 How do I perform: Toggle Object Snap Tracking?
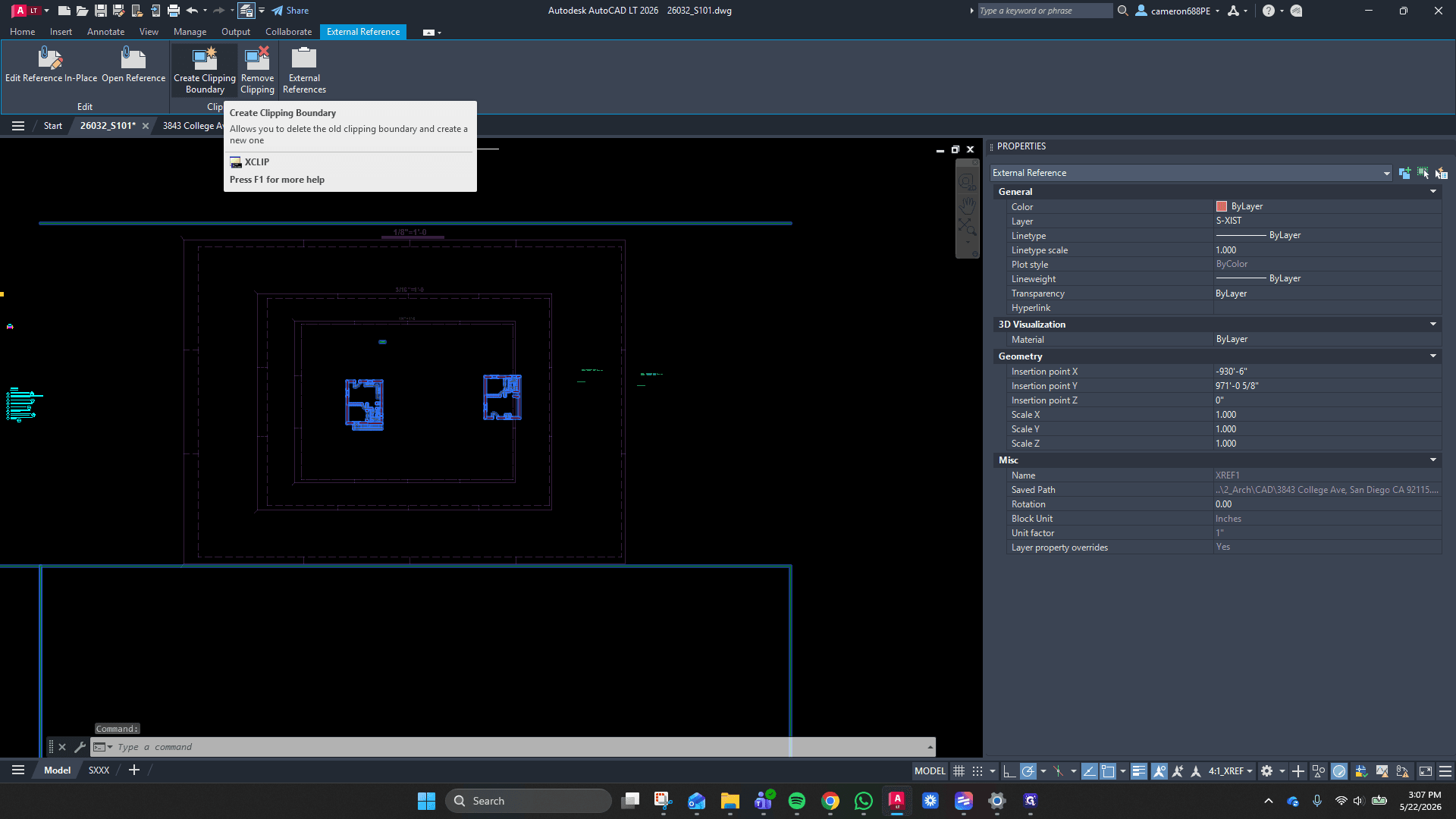coord(1090,771)
